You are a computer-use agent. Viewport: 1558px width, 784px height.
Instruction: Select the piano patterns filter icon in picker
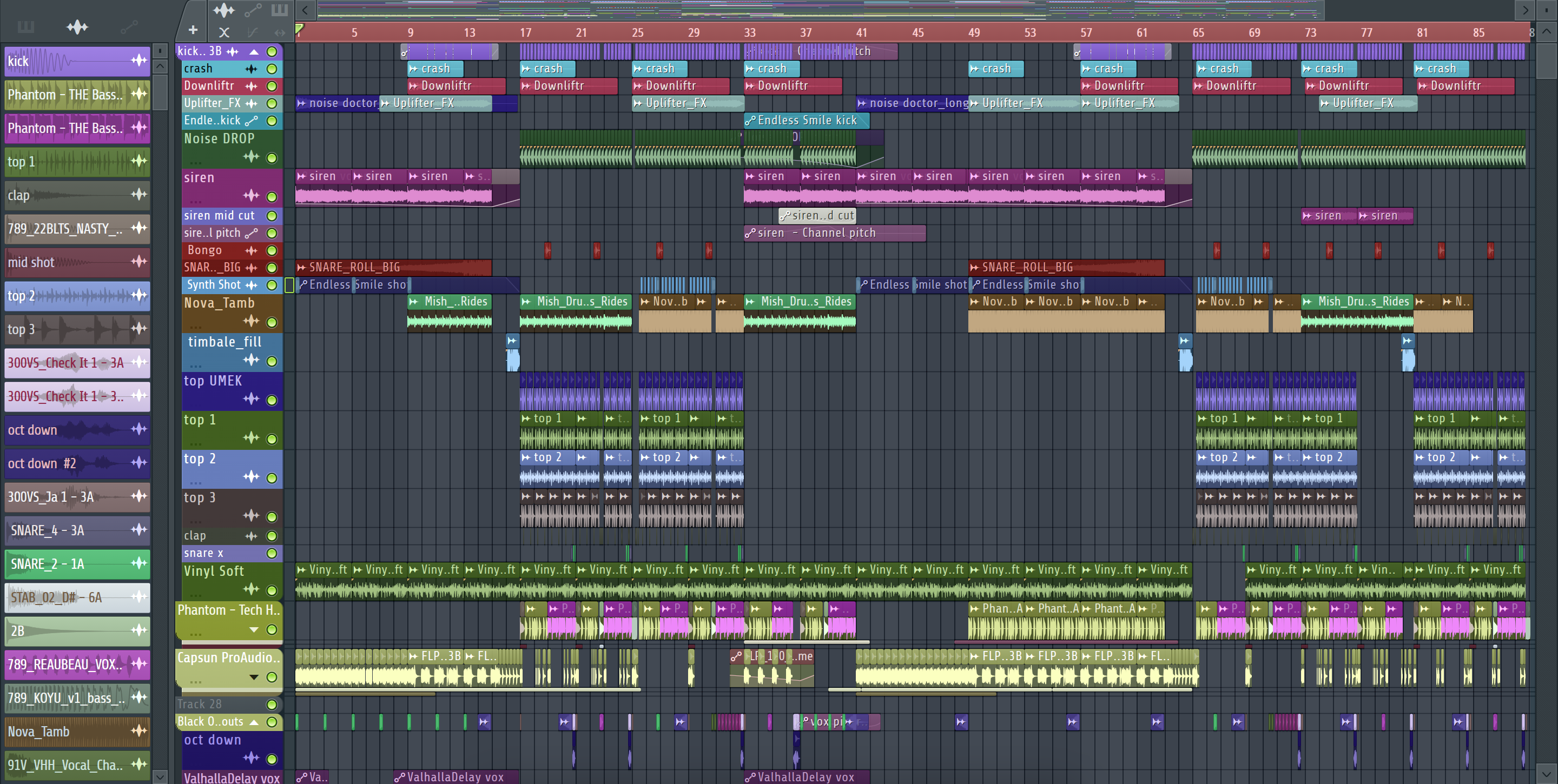click(x=25, y=26)
